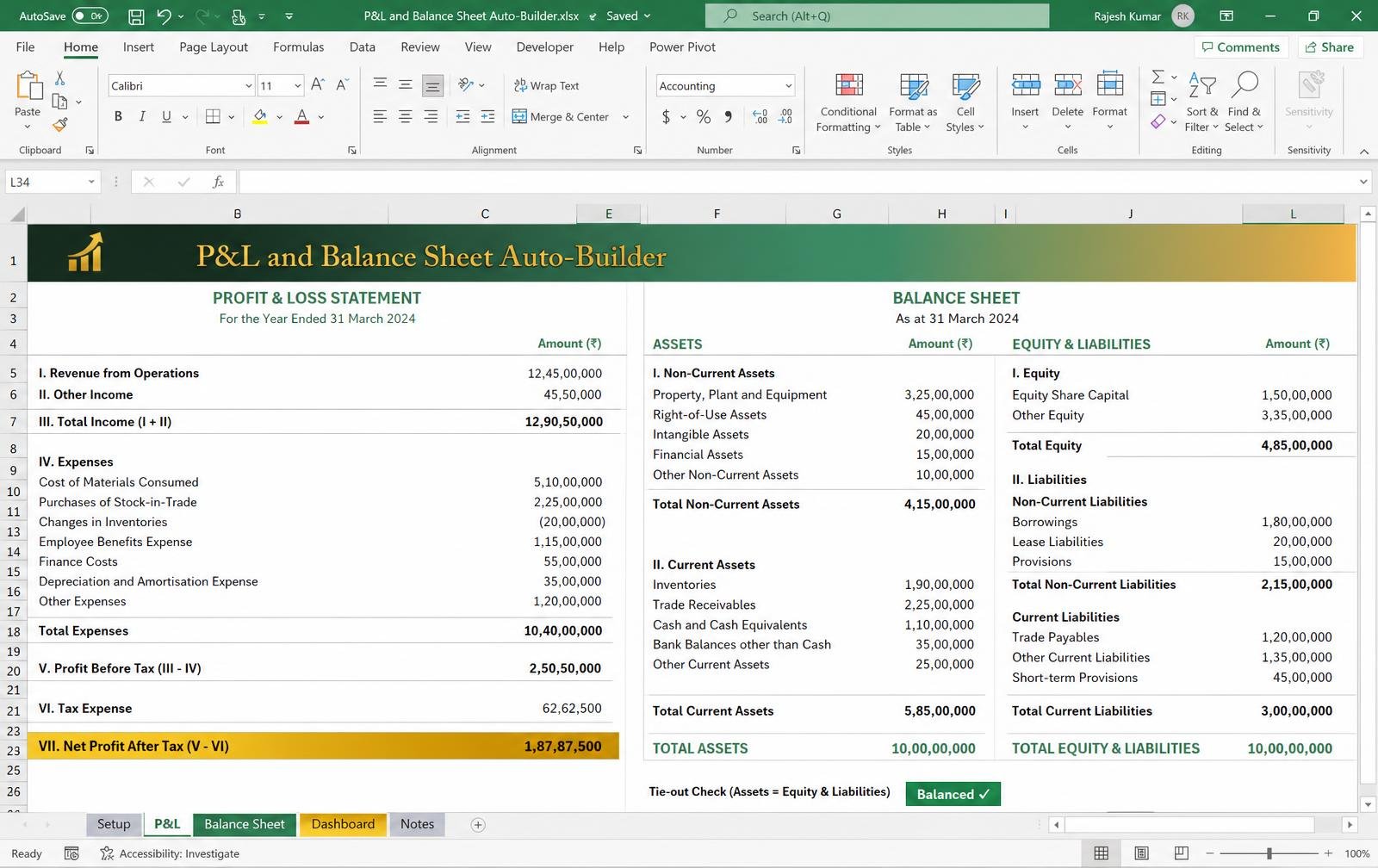Click the Macro recording status icon
Viewport: 1378px width, 868px height.
coord(71,853)
